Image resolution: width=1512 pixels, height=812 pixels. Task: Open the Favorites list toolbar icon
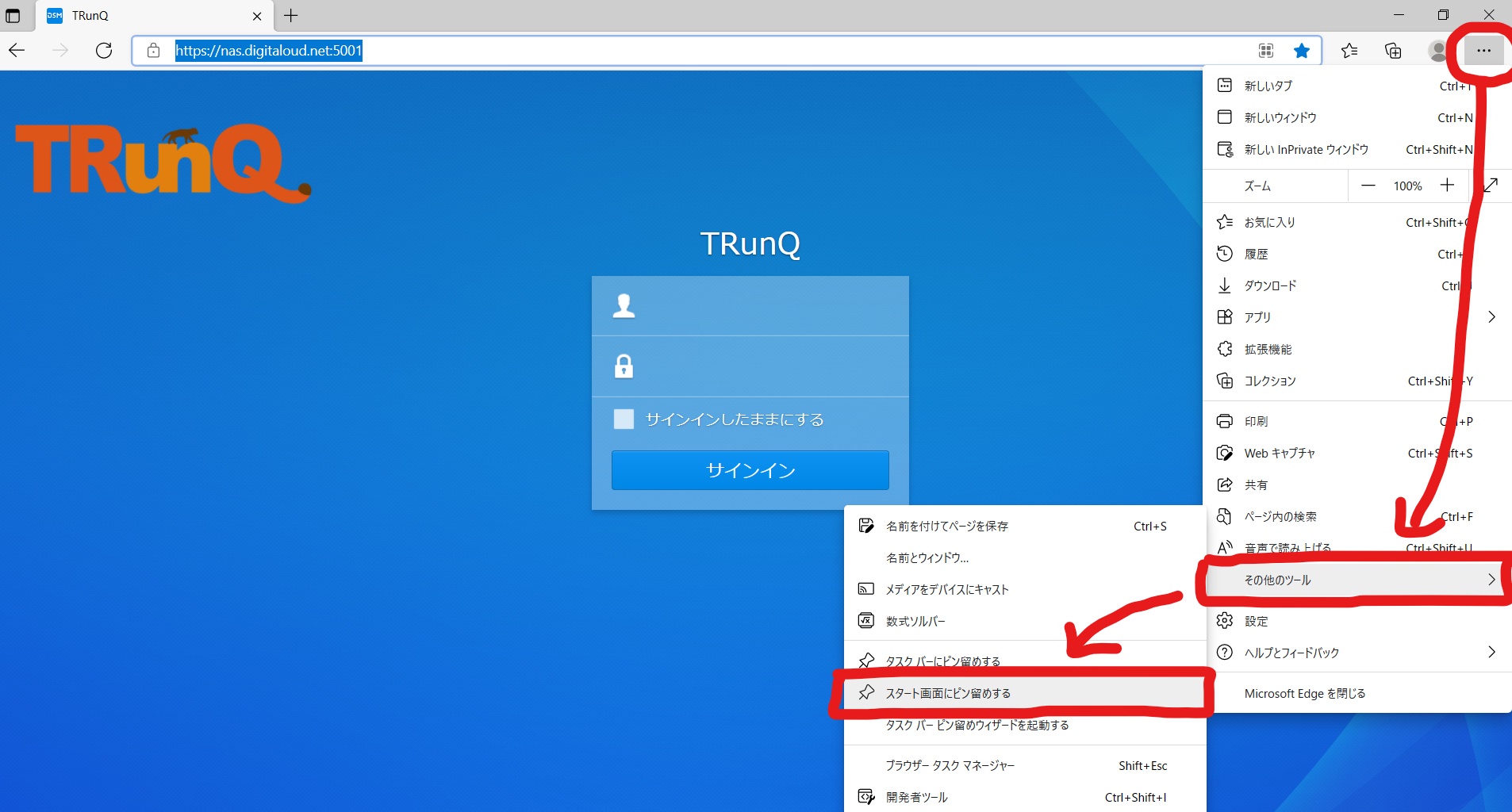1349,51
